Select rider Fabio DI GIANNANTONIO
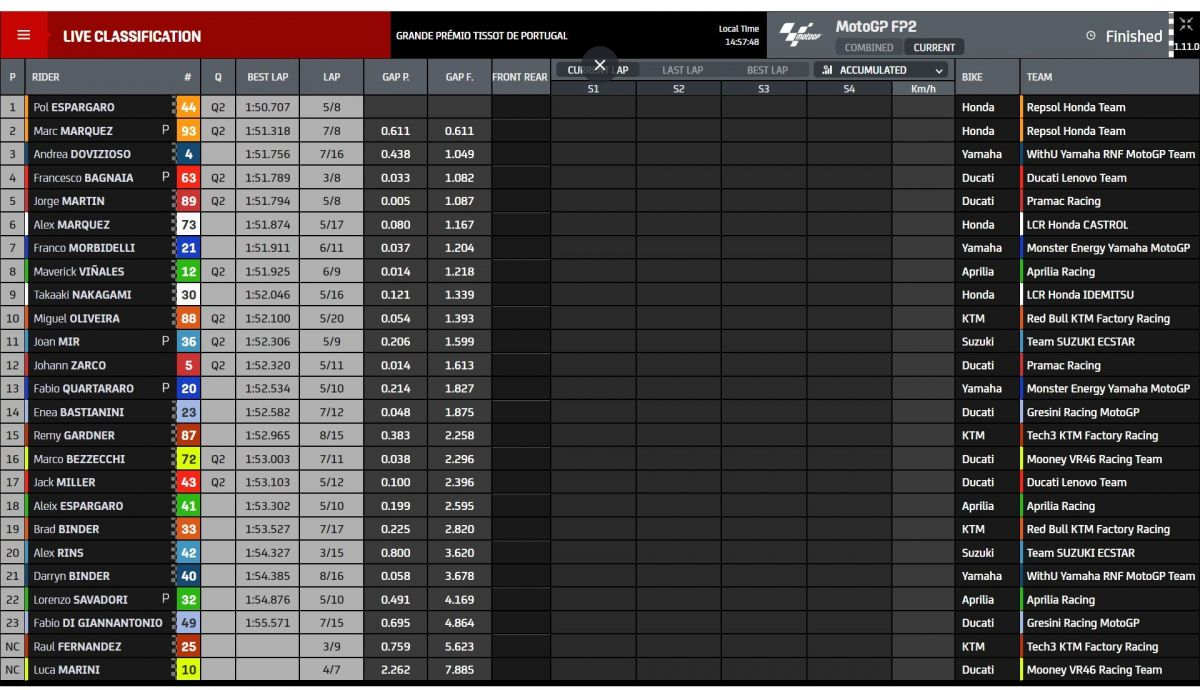 [97, 623]
